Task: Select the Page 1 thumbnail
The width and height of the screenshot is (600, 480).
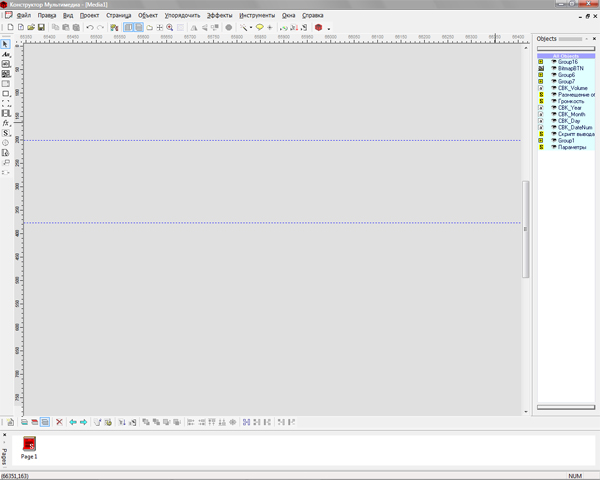Action: 29,447
